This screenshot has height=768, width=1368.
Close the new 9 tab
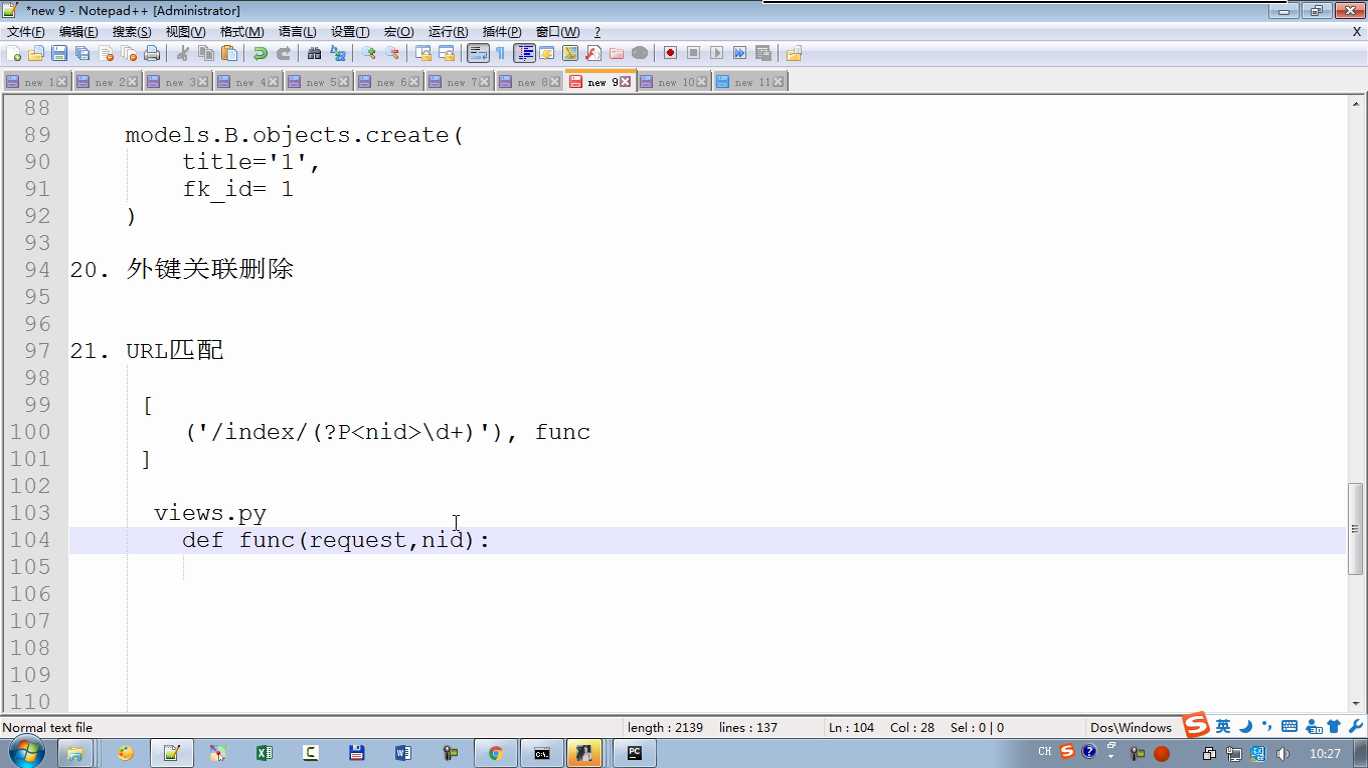[626, 82]
